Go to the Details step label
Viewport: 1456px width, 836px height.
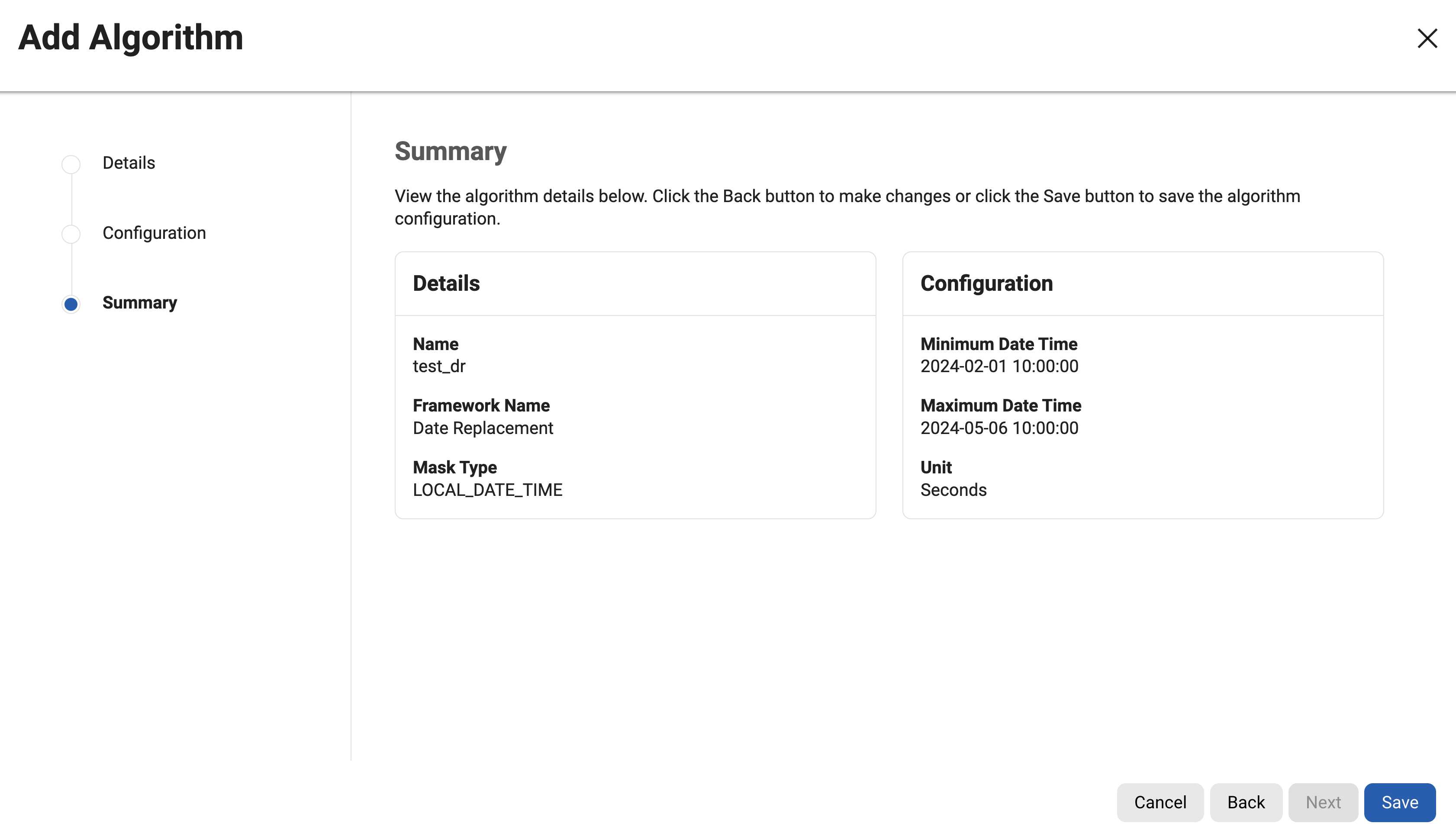click(x=129, y=163)
